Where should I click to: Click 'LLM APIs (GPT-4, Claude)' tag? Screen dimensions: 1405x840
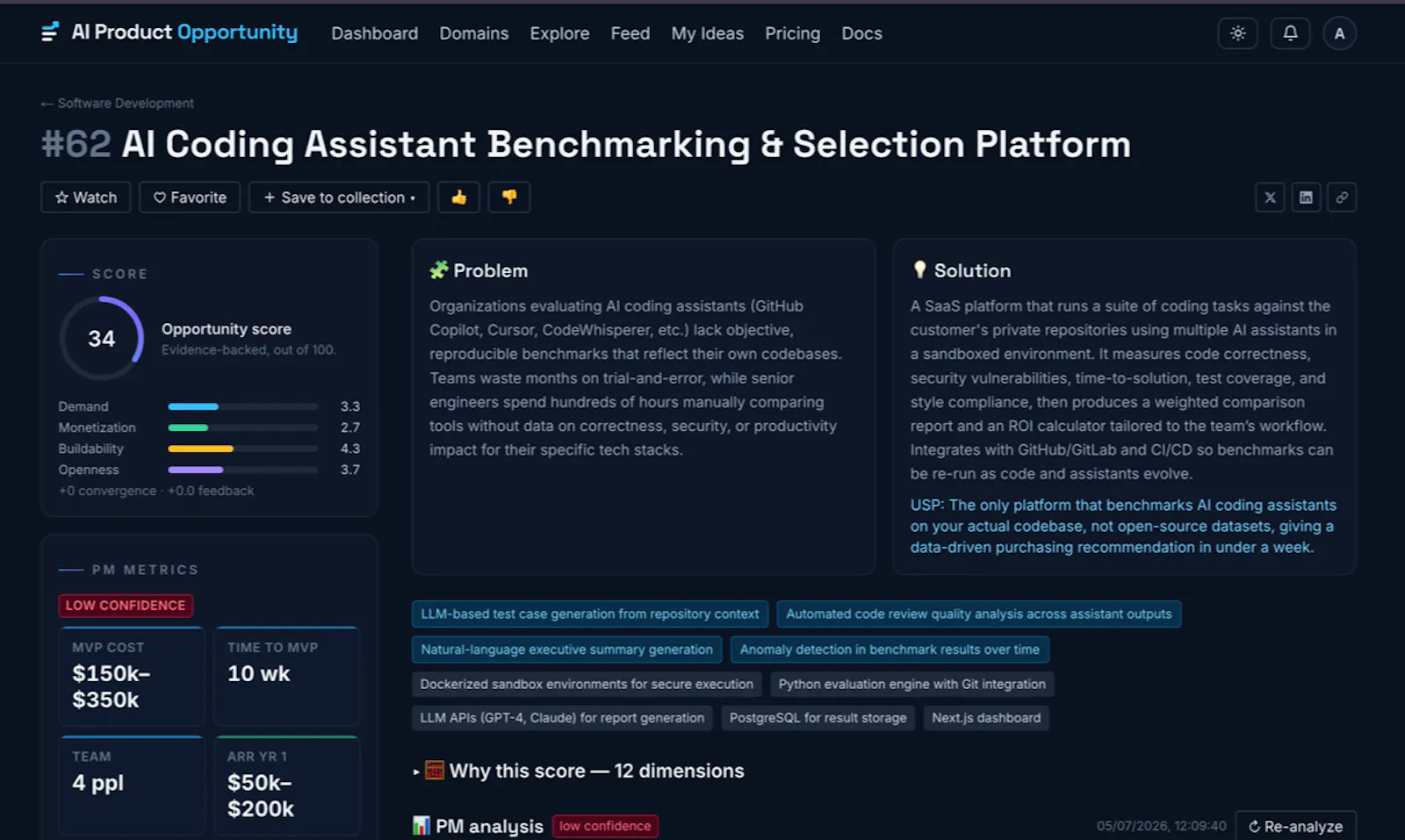(x=562, y=718)
